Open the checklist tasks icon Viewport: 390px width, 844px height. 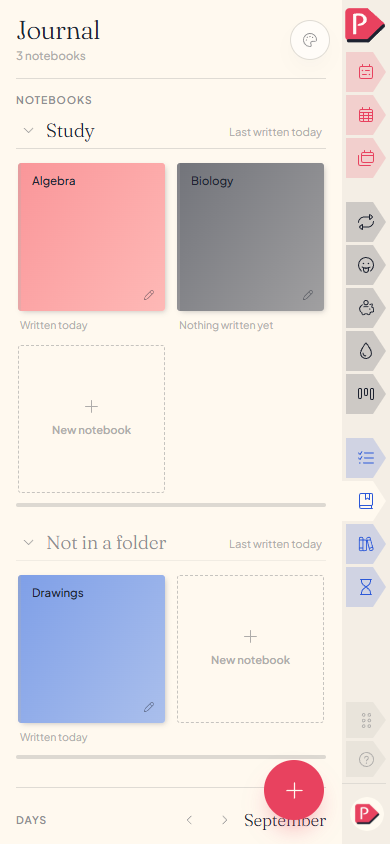(365, 458)
